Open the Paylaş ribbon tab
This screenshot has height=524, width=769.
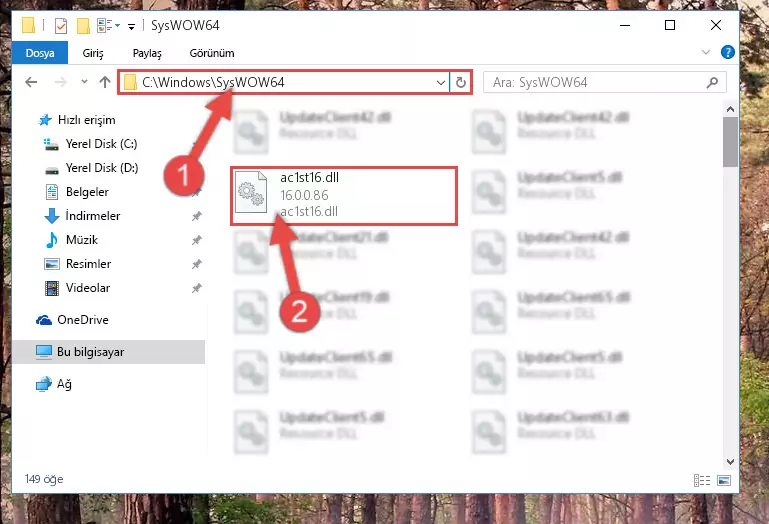click(x=147, y=53)
